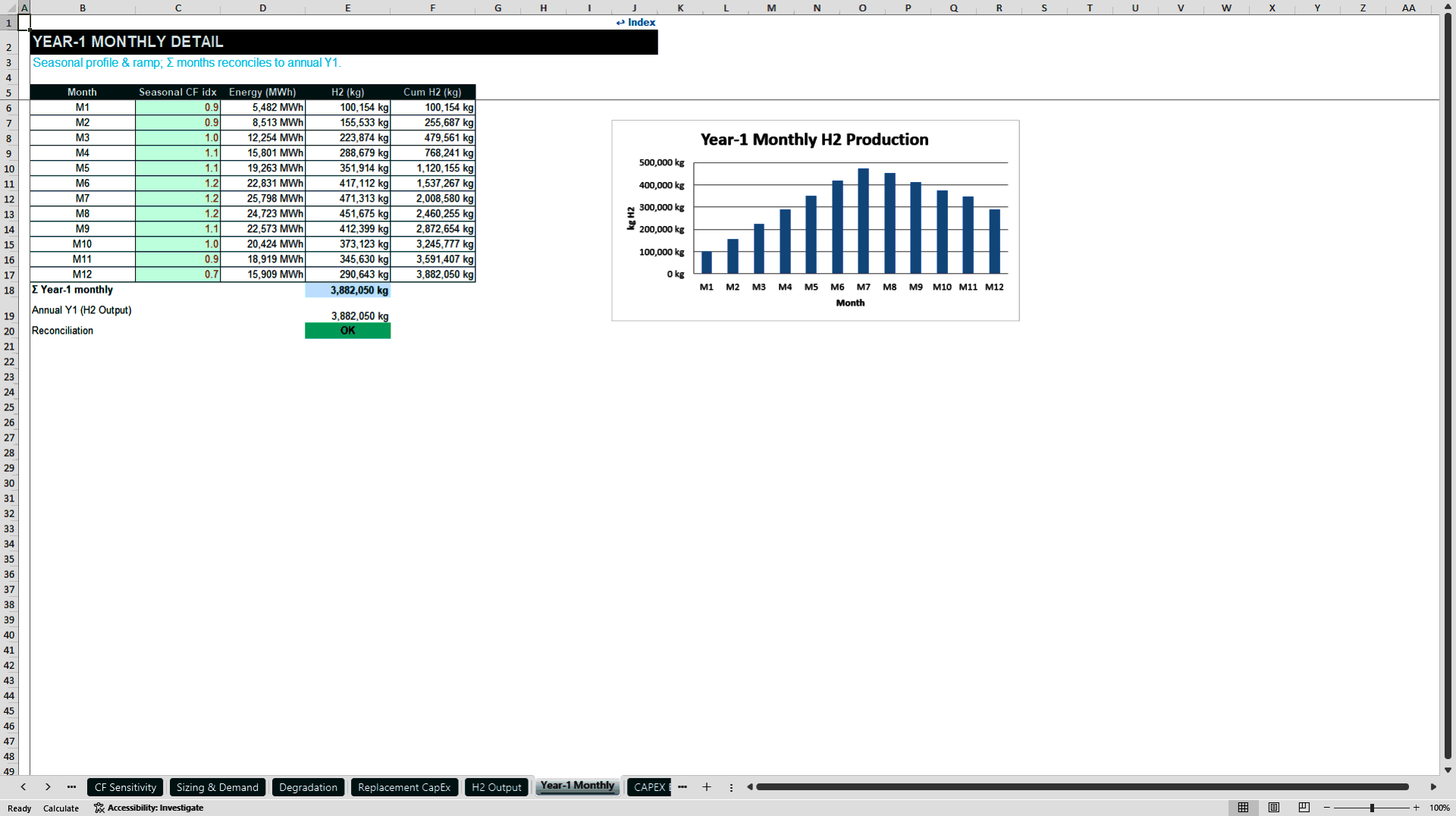Select the Annual Y1 (H2 Output) label
The width and height of the screenshot is (1456, 816).
(x=82, y=310)
